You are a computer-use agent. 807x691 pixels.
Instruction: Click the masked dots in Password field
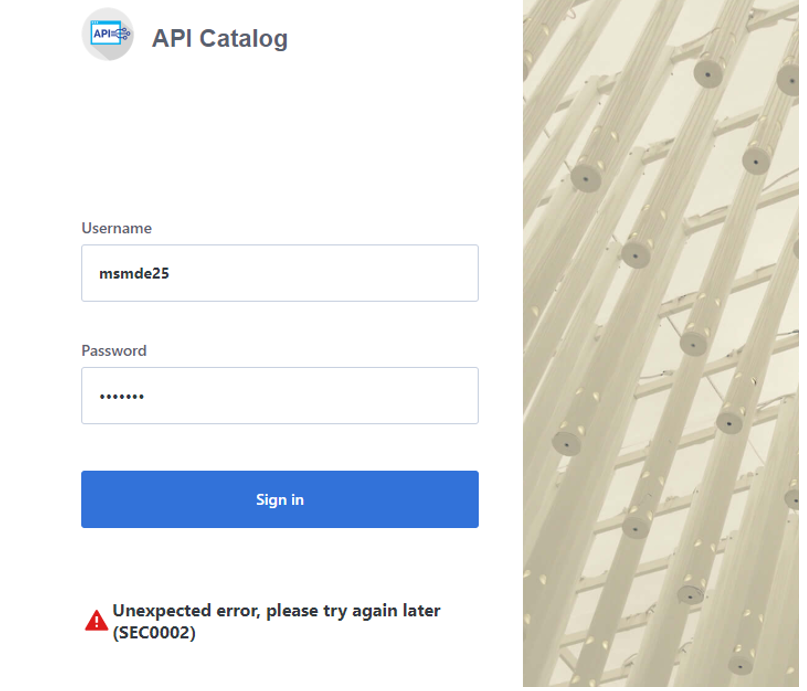pos(121,397)
